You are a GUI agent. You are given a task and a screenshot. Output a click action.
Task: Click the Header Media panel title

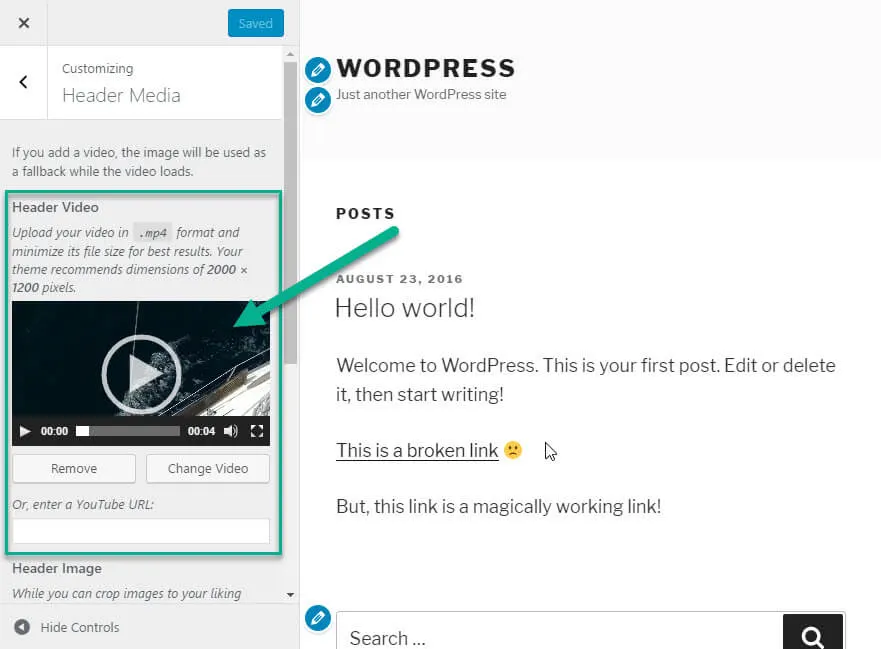121,96
